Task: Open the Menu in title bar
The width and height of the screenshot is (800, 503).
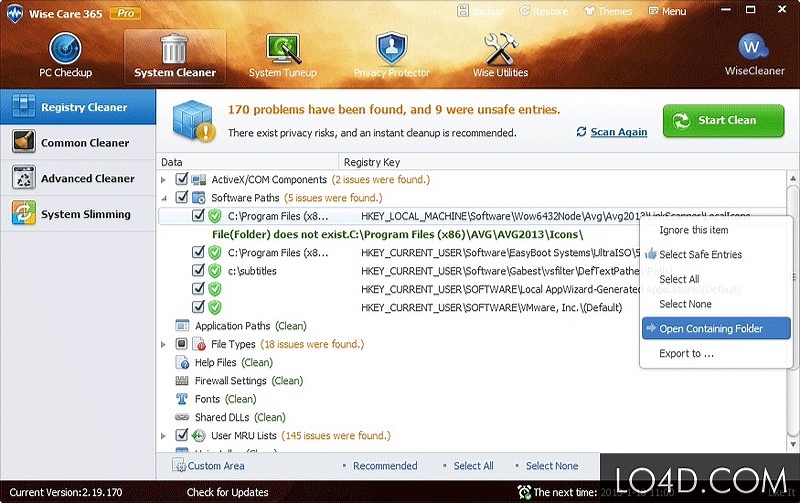Action: click(x=667, y=11)
